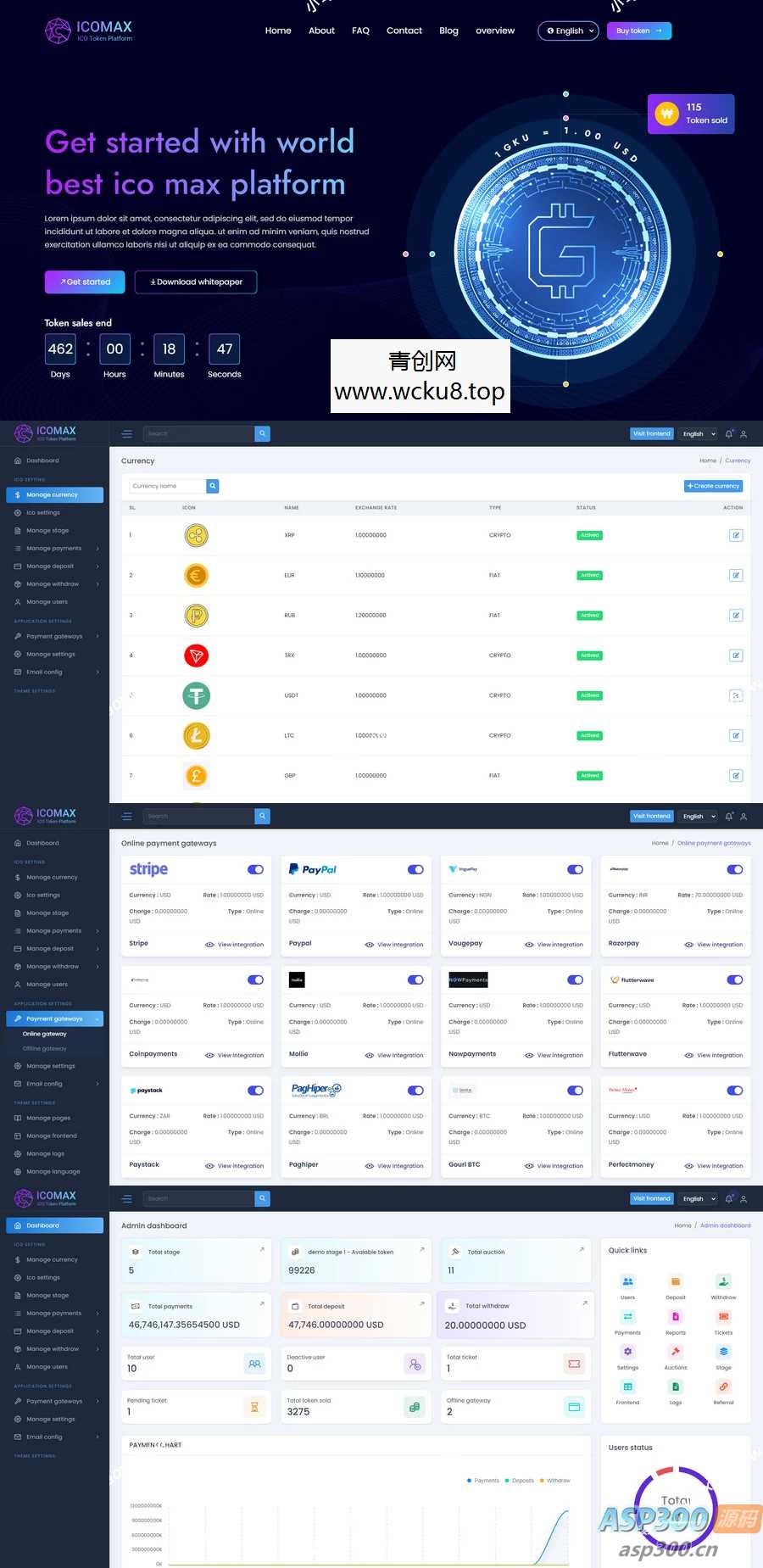The width and height of the screenshot is (763, 1568).
Task: Open the Logs quick link icon
Action: 676,1387
